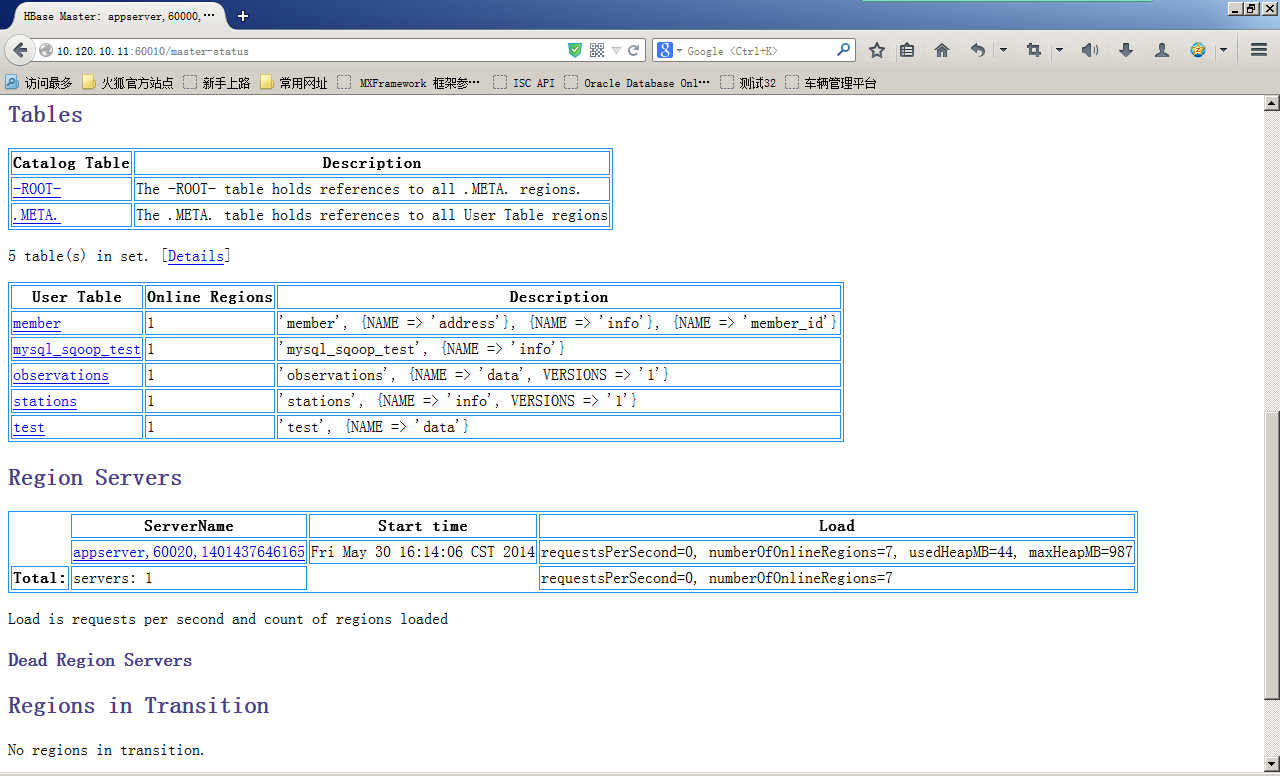Reload the page with the refresh icon
This screenshot has height=776, width=1280.
[x=633, y=50]
